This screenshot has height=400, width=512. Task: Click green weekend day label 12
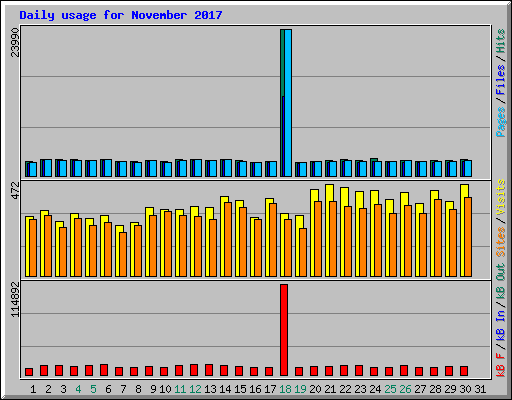195,389
